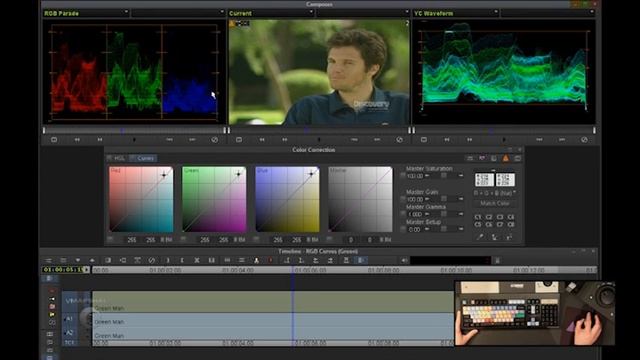Toggle the Red curve enable button
Viewport: 640px width, 360px height.
pos(110,239)
